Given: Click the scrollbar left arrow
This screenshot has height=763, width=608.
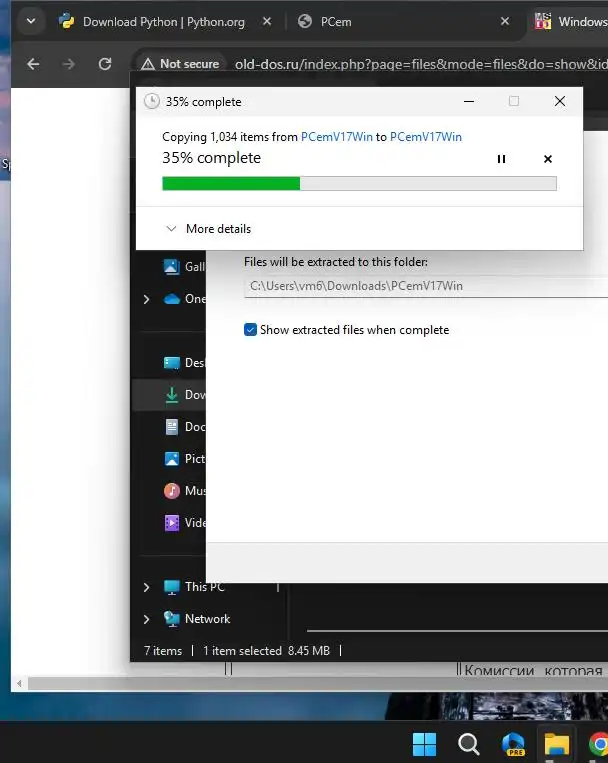Looking at the screenshot, I should (19, 684).
